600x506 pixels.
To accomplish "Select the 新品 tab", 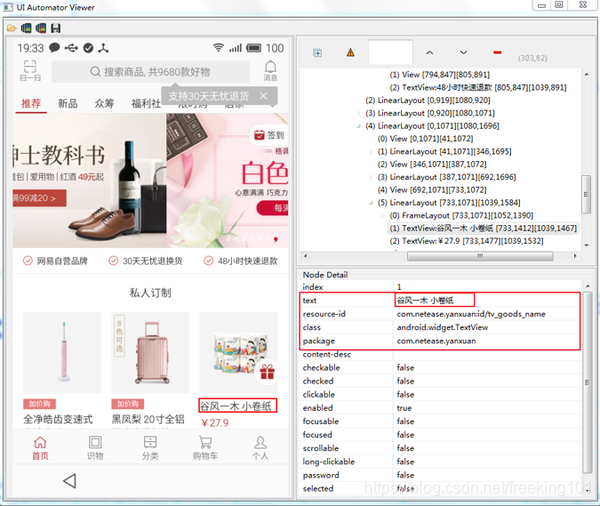I will pyautogui.click(x=68, y=103).
